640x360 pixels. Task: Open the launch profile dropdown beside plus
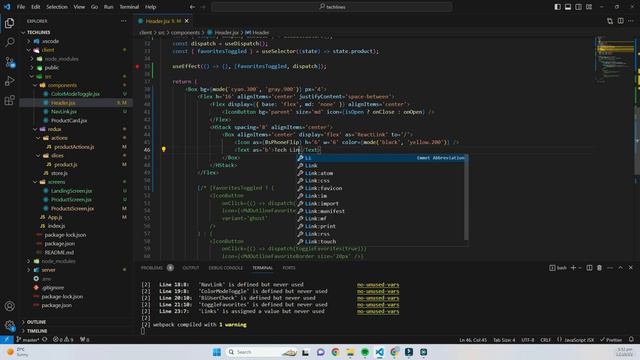(580, 268)
